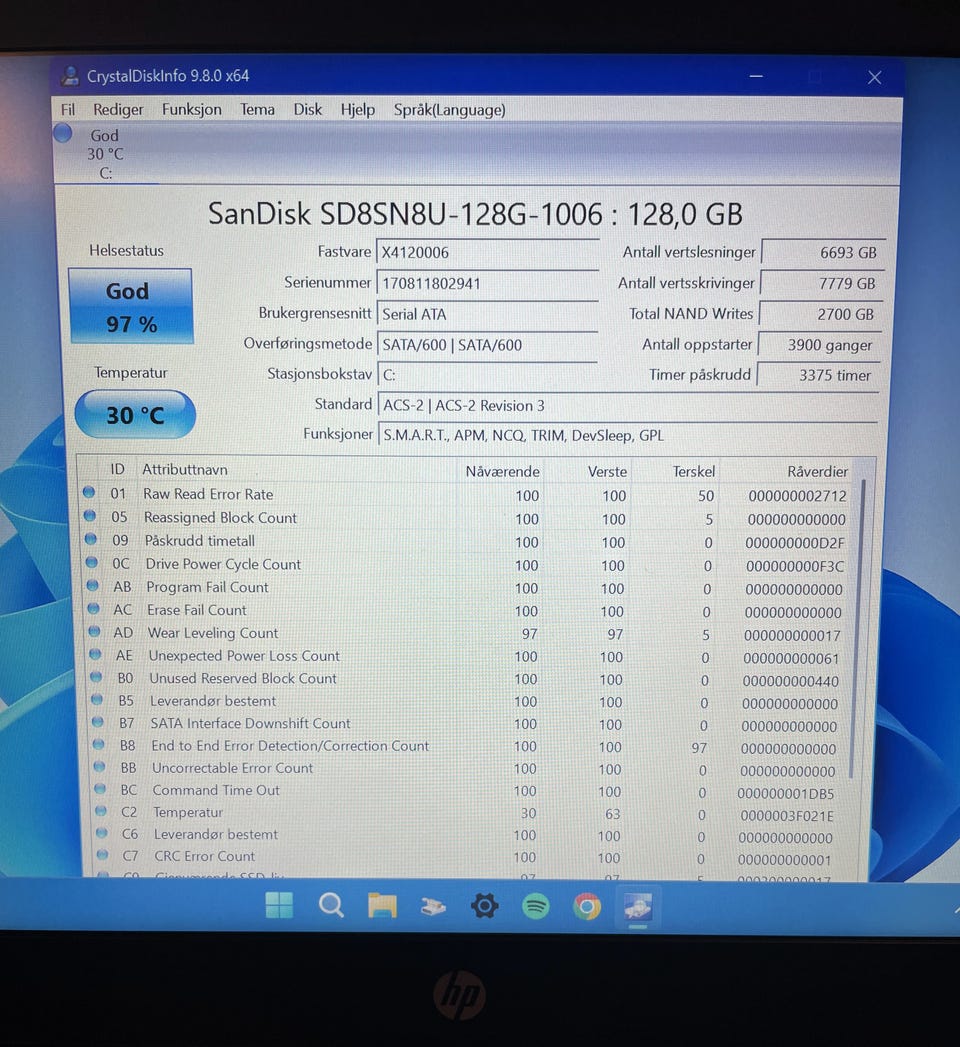Select the Command Time Out attribute name
Viewport: 960px width, 1047px height.
pyautogui.click(x=216, y=790)
